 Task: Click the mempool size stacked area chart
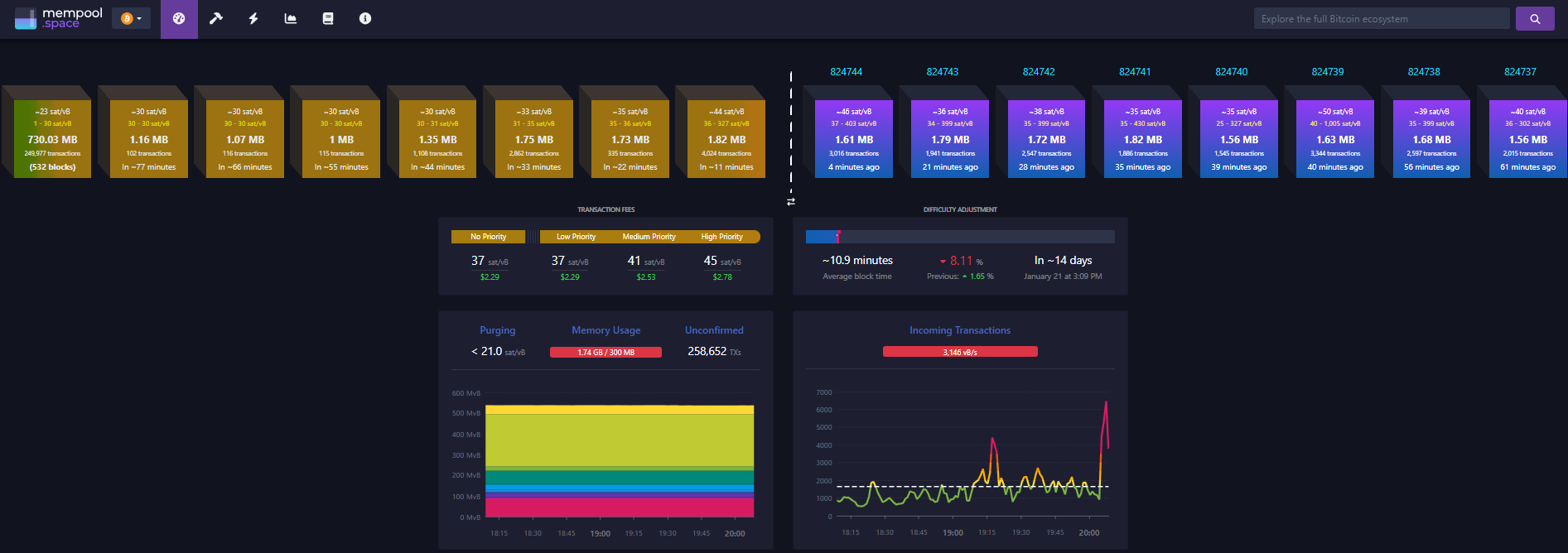click(620, 460)
